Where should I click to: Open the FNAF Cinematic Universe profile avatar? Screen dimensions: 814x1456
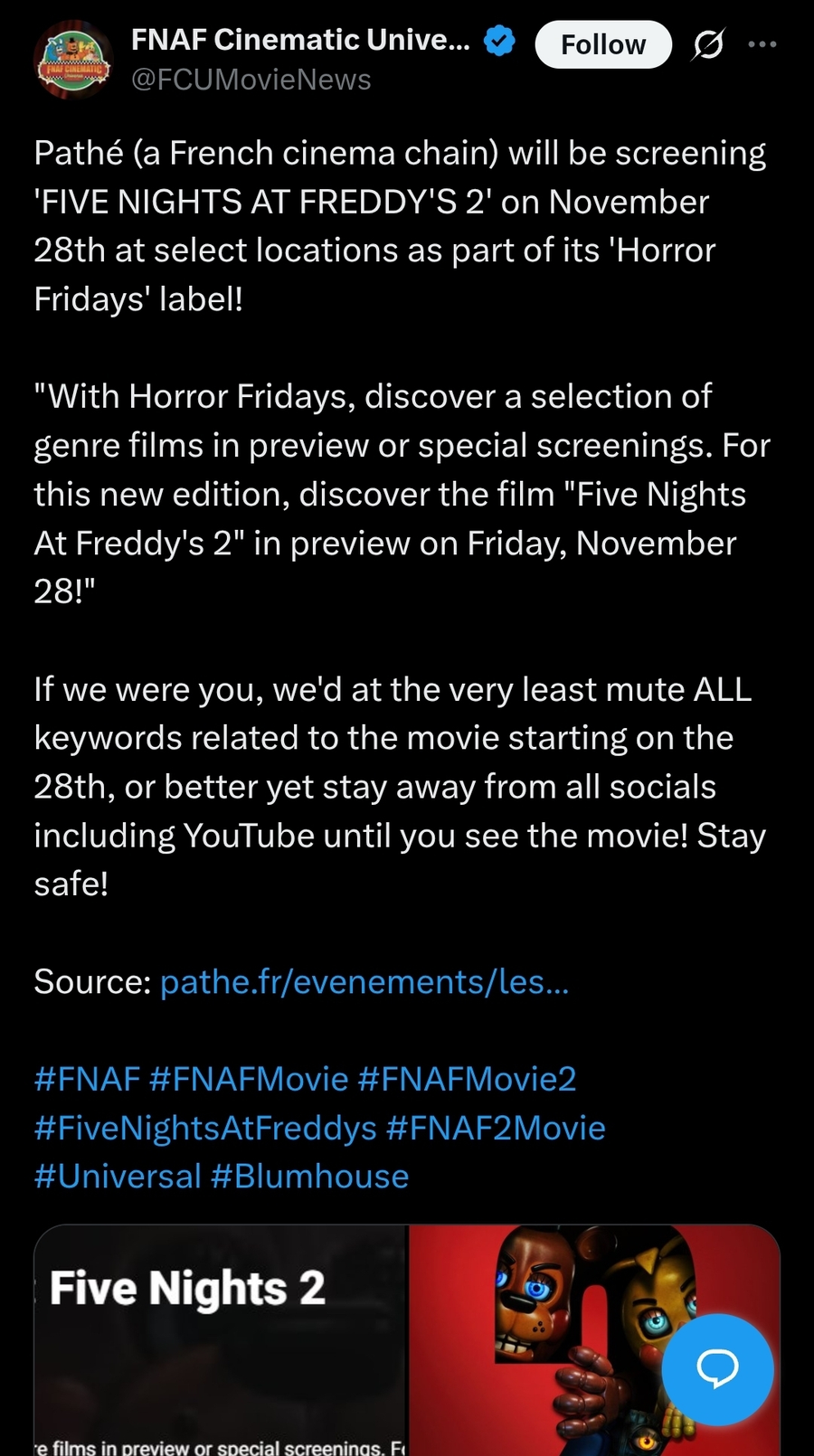pos(73,60)
